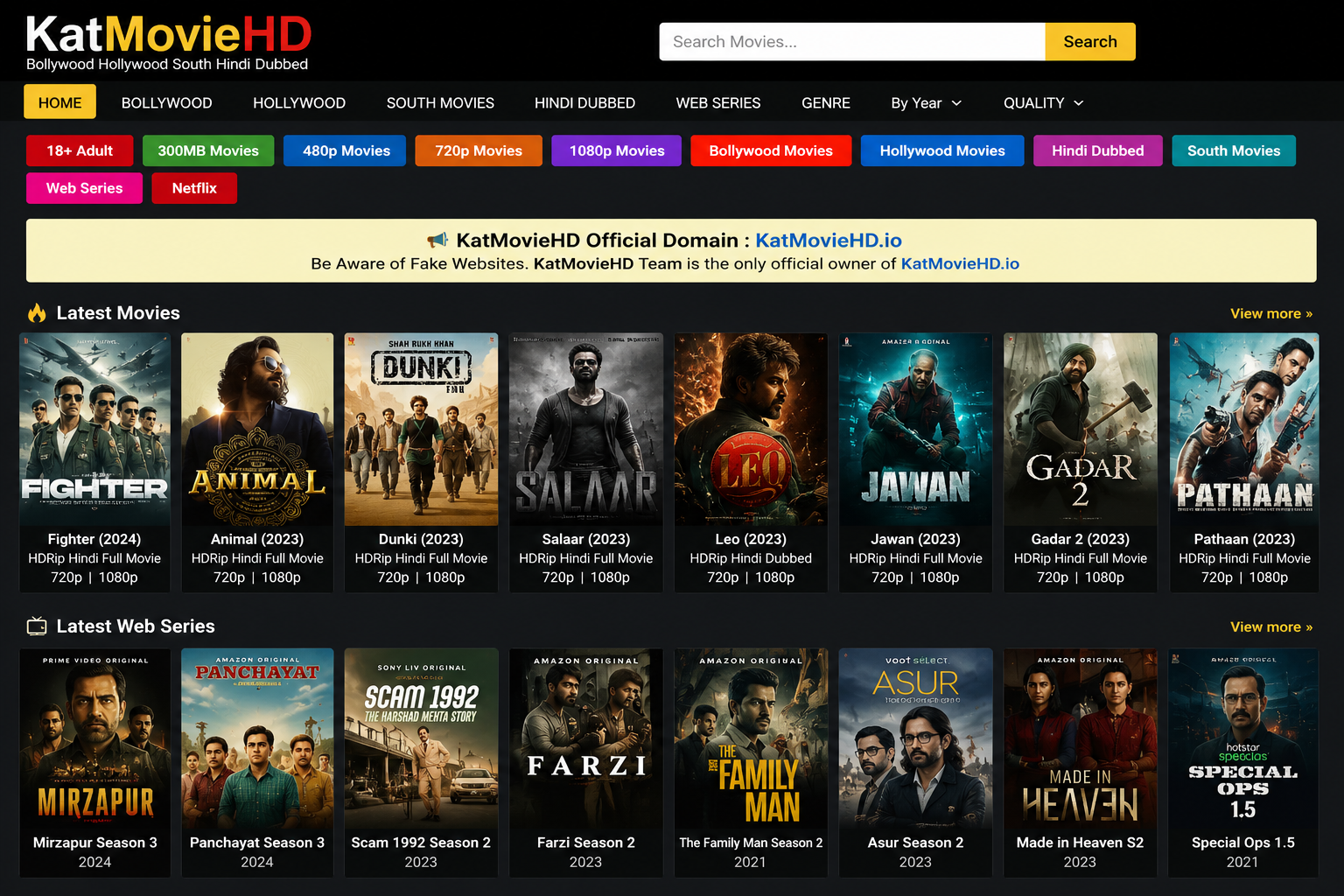Click the Fighter (2024) title text
The image size is (1344, 896).
coord(94,539)
